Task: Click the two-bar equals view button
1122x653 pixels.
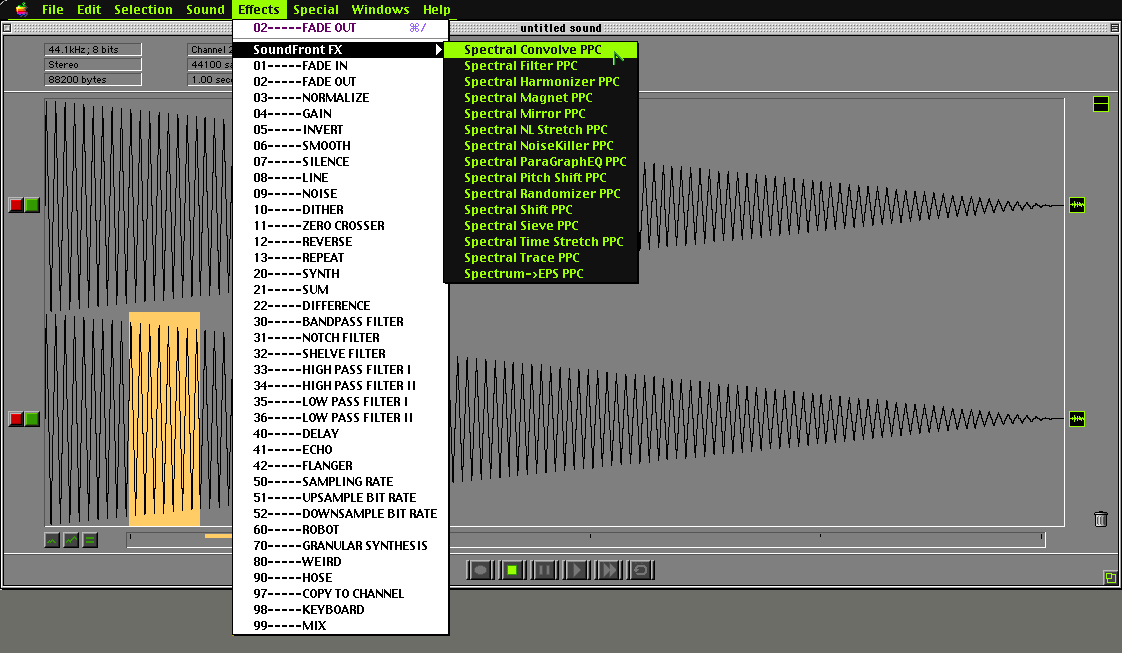Action: 90,540
